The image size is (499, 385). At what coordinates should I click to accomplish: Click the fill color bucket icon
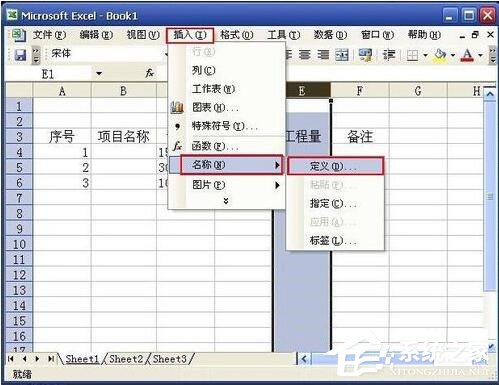[x=440, y=55]
